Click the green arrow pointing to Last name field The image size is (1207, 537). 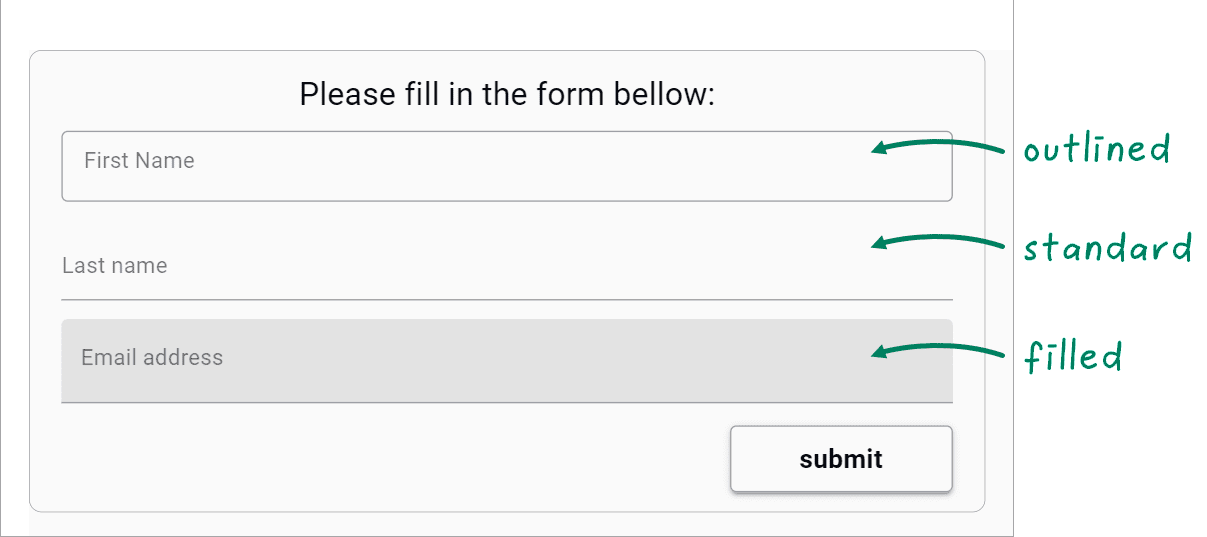pos(937,240)
